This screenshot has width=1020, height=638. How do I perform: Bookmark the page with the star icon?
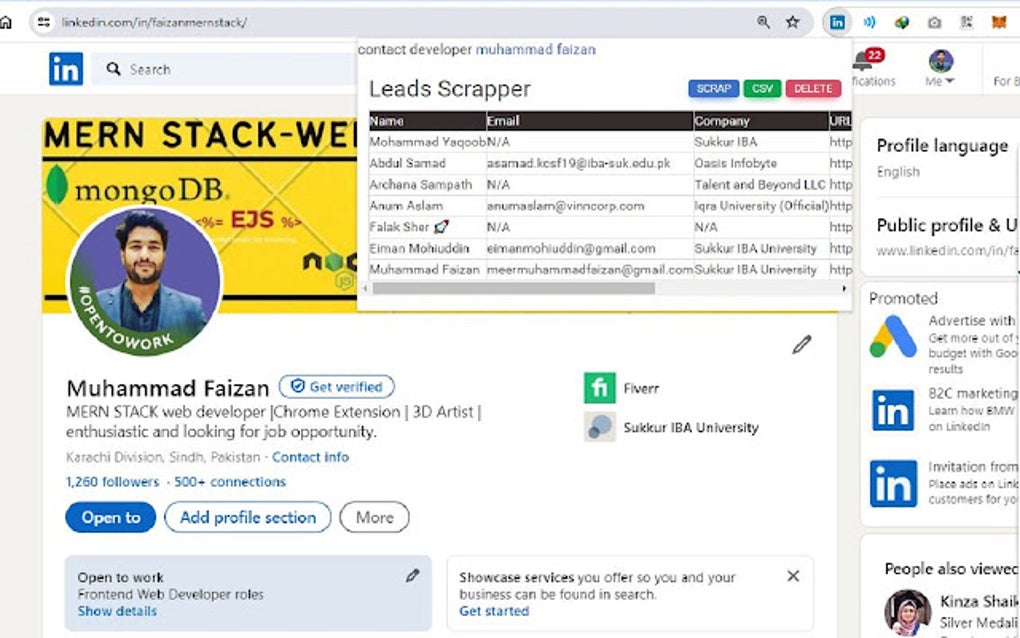[791, 21]
